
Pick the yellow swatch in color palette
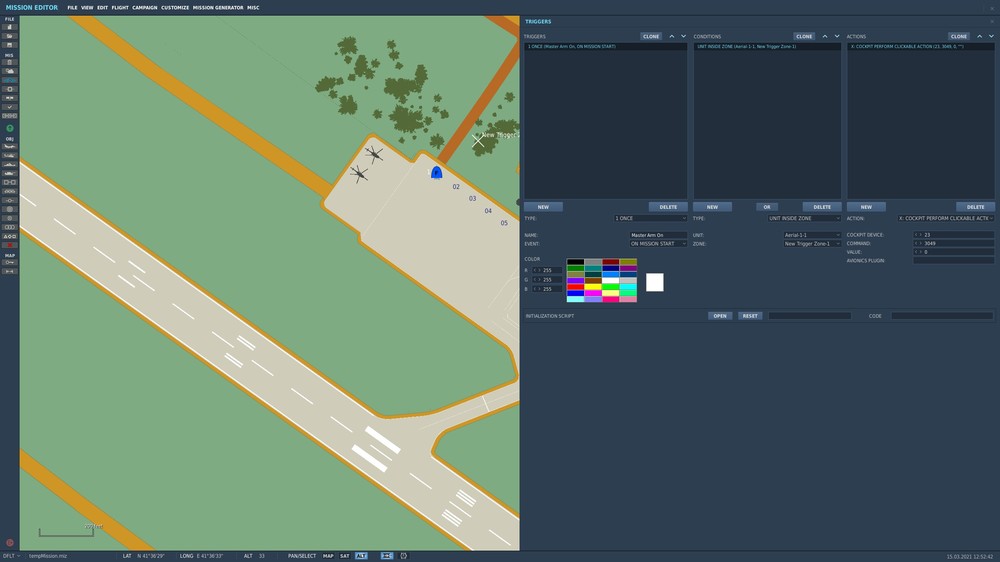tap(593, 286)
